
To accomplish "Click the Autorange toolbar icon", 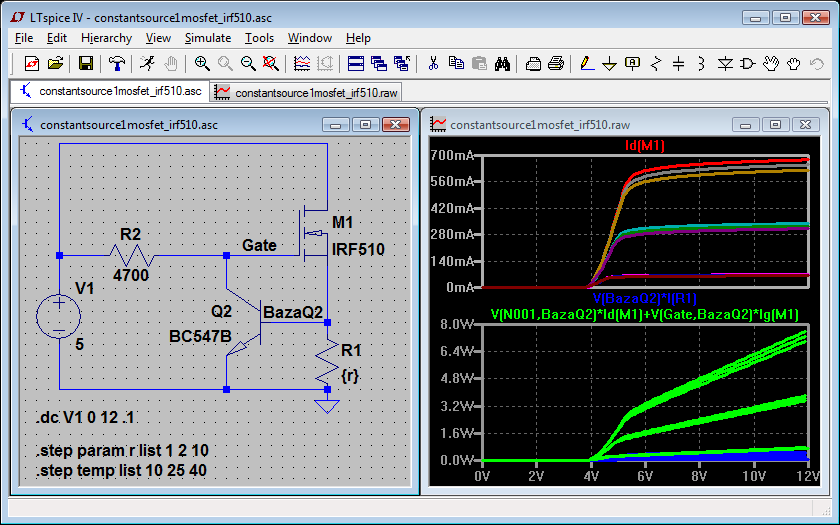I will (325, 64).
